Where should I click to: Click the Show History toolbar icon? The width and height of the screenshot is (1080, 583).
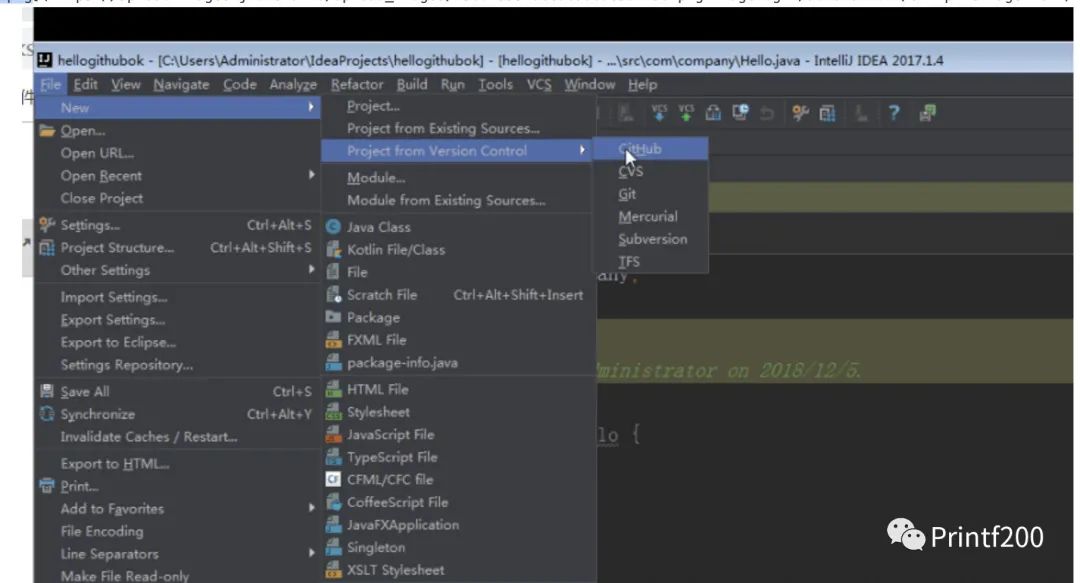tap(740, 113)
